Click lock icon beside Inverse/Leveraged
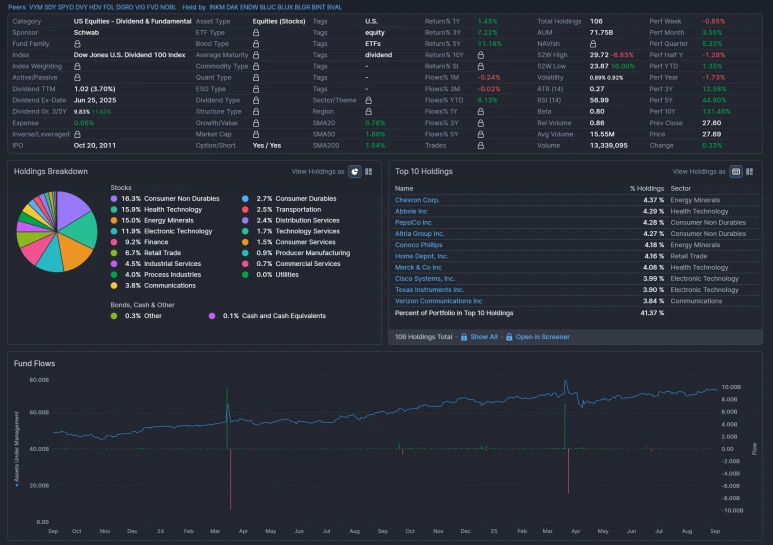The image size is (773, 545). coord(77,134)
